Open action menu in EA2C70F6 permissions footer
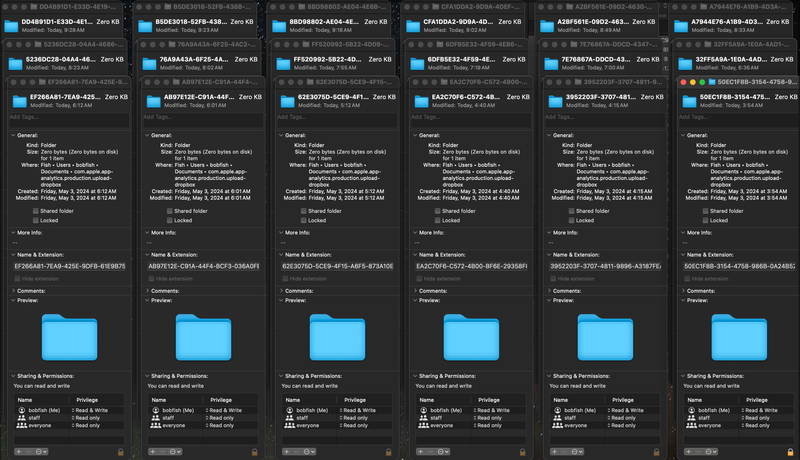The image size is (800, 460). click(443, 451)
